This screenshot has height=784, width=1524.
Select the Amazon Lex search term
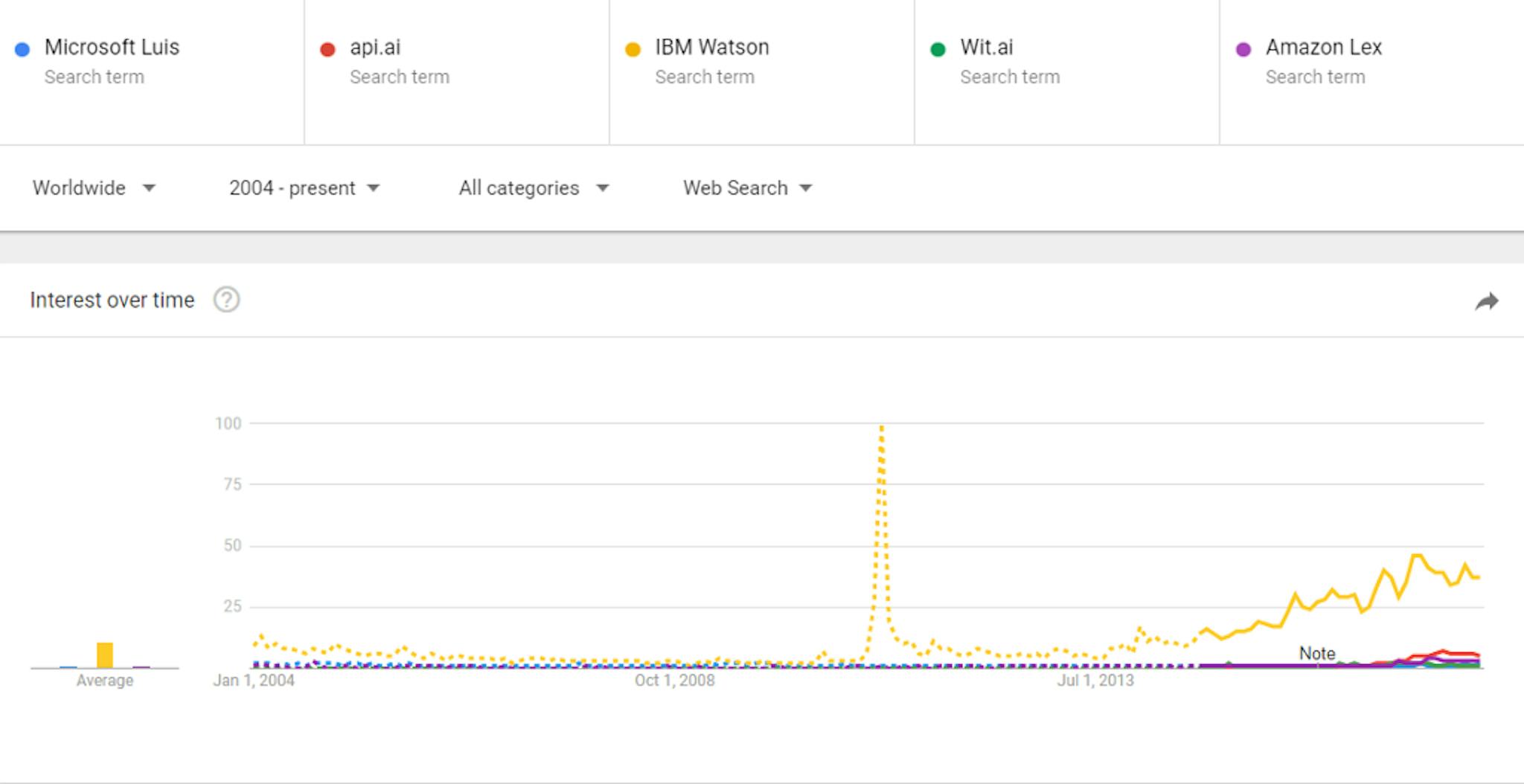[x=1323, y=48]
